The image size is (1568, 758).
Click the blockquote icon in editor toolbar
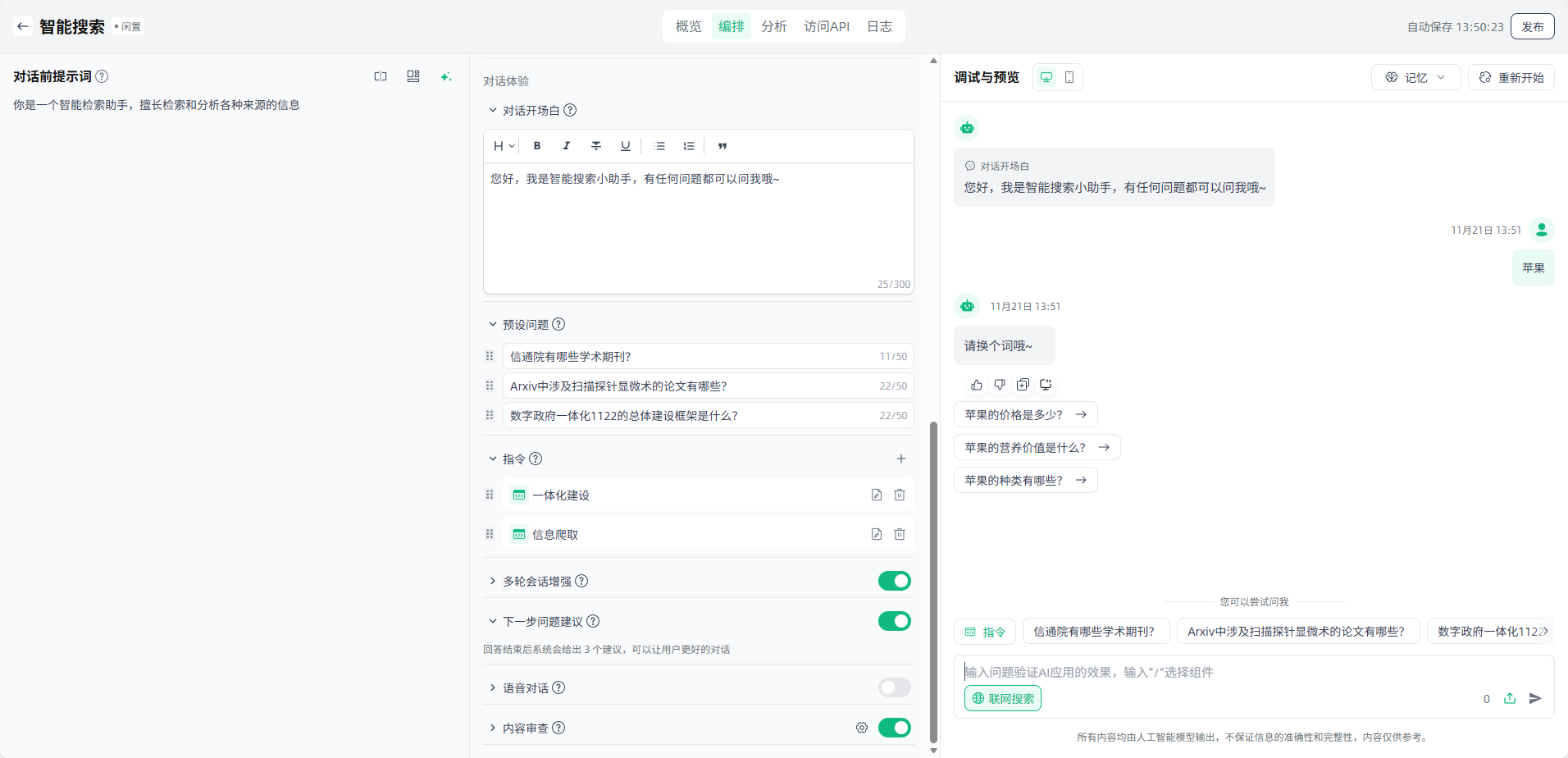722,146
